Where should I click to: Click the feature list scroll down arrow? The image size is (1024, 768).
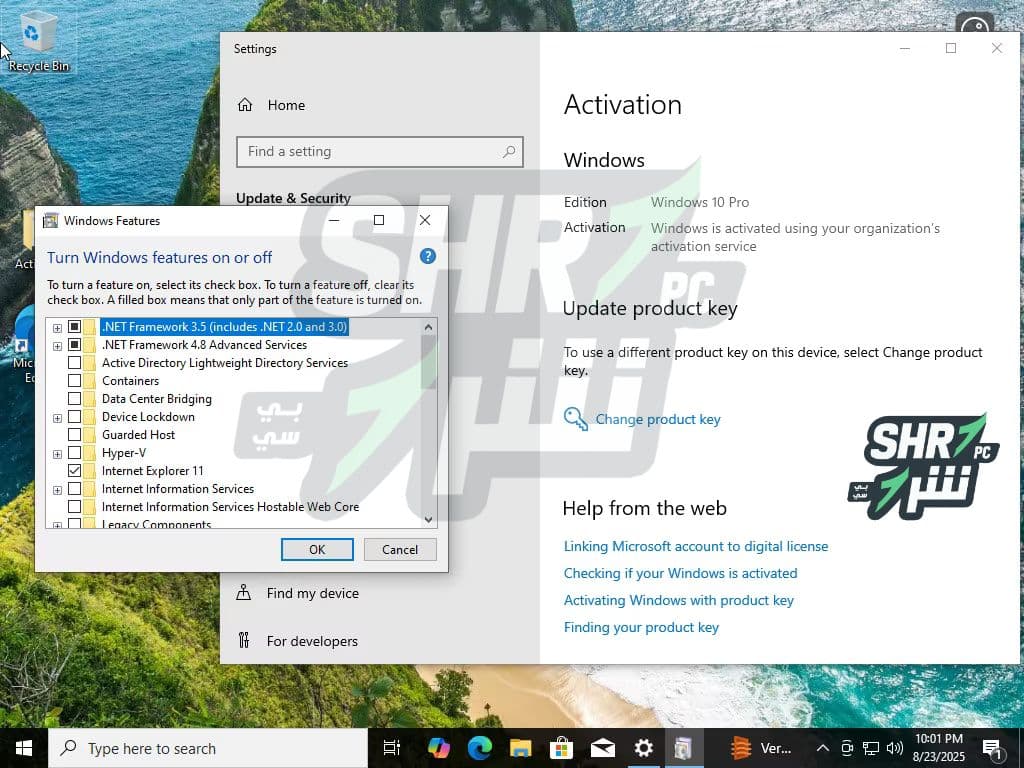pos(428,519)
